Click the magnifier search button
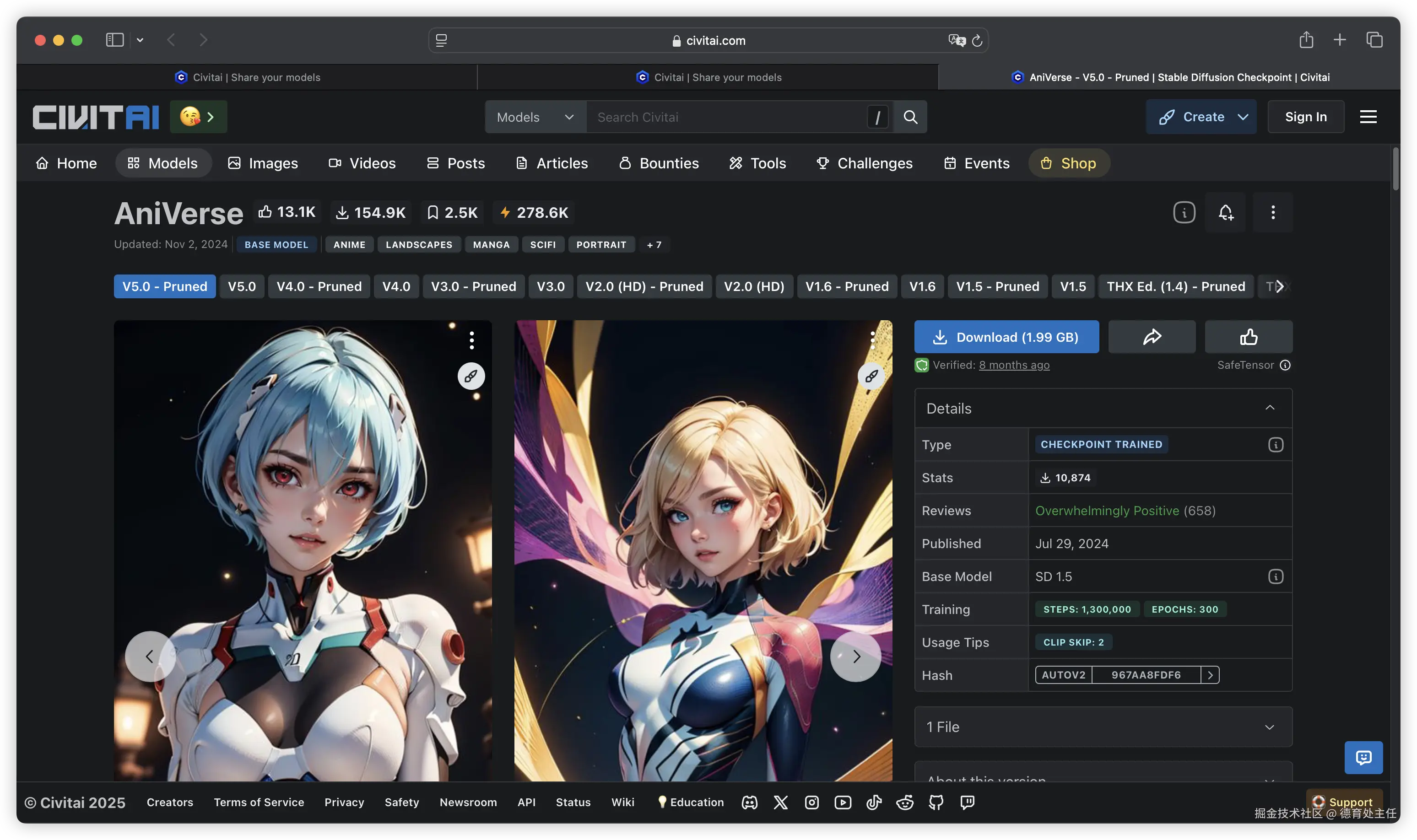 tap(910, 117)
